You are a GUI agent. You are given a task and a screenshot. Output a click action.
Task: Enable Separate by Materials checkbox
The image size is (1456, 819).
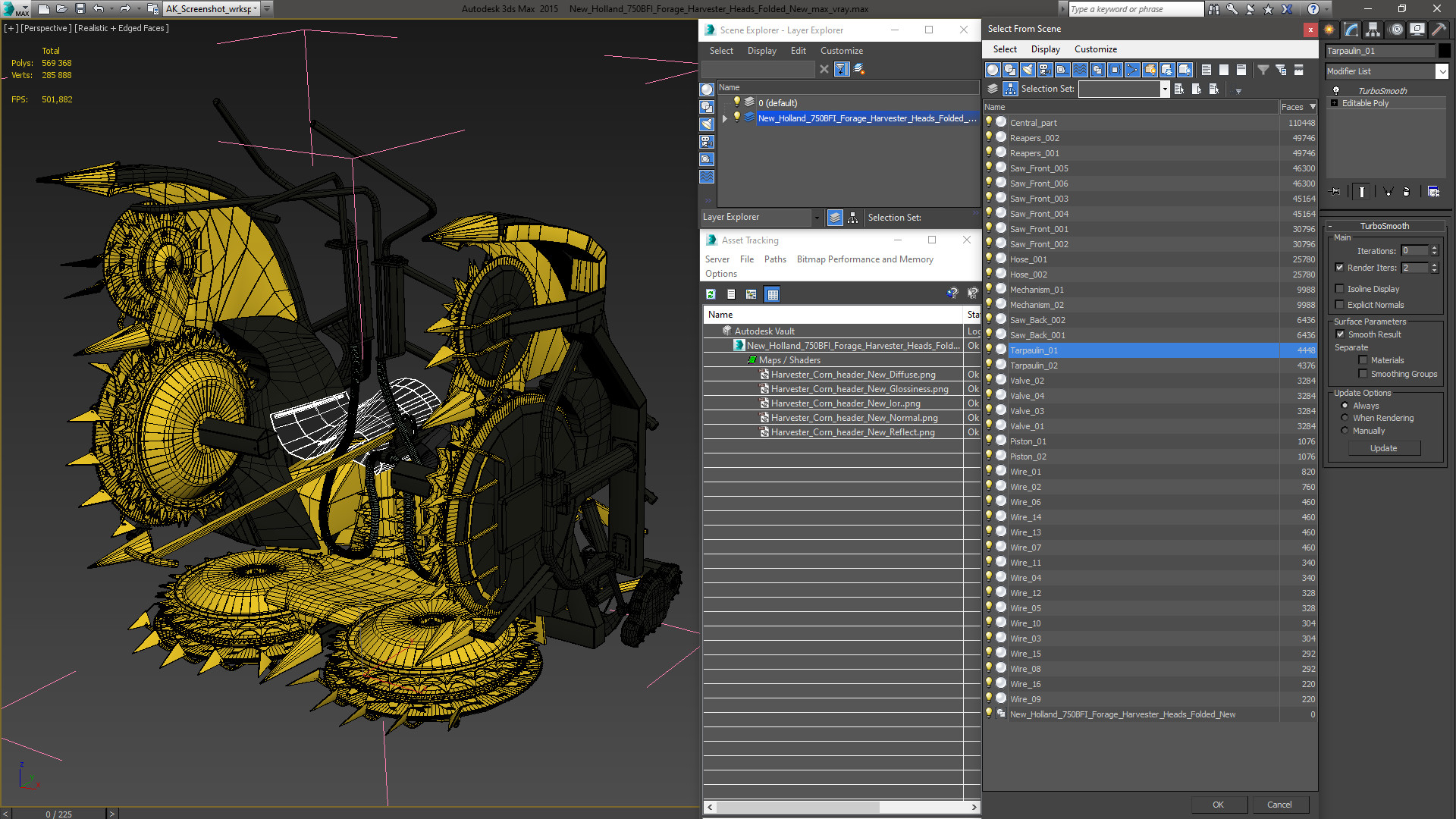pyautogui.click(x=1363, y=360)
